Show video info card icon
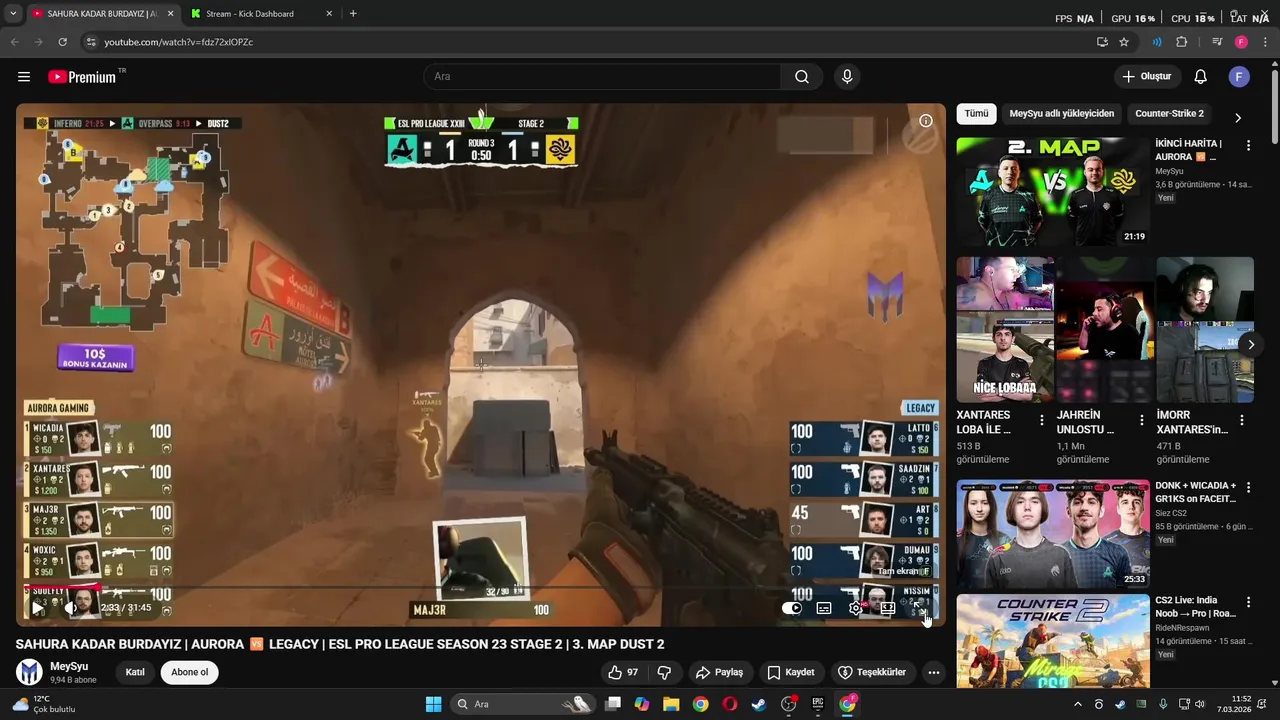Viewport: 1280px width, 720px height. coord(926,121)
